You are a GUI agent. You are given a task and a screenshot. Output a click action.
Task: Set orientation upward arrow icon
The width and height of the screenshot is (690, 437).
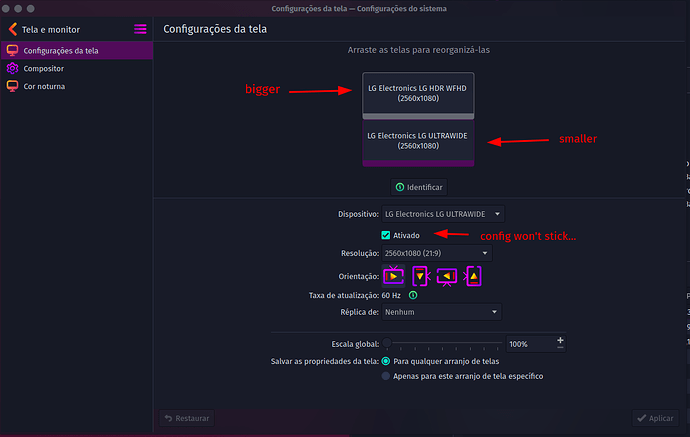click(x=473, y=276)
